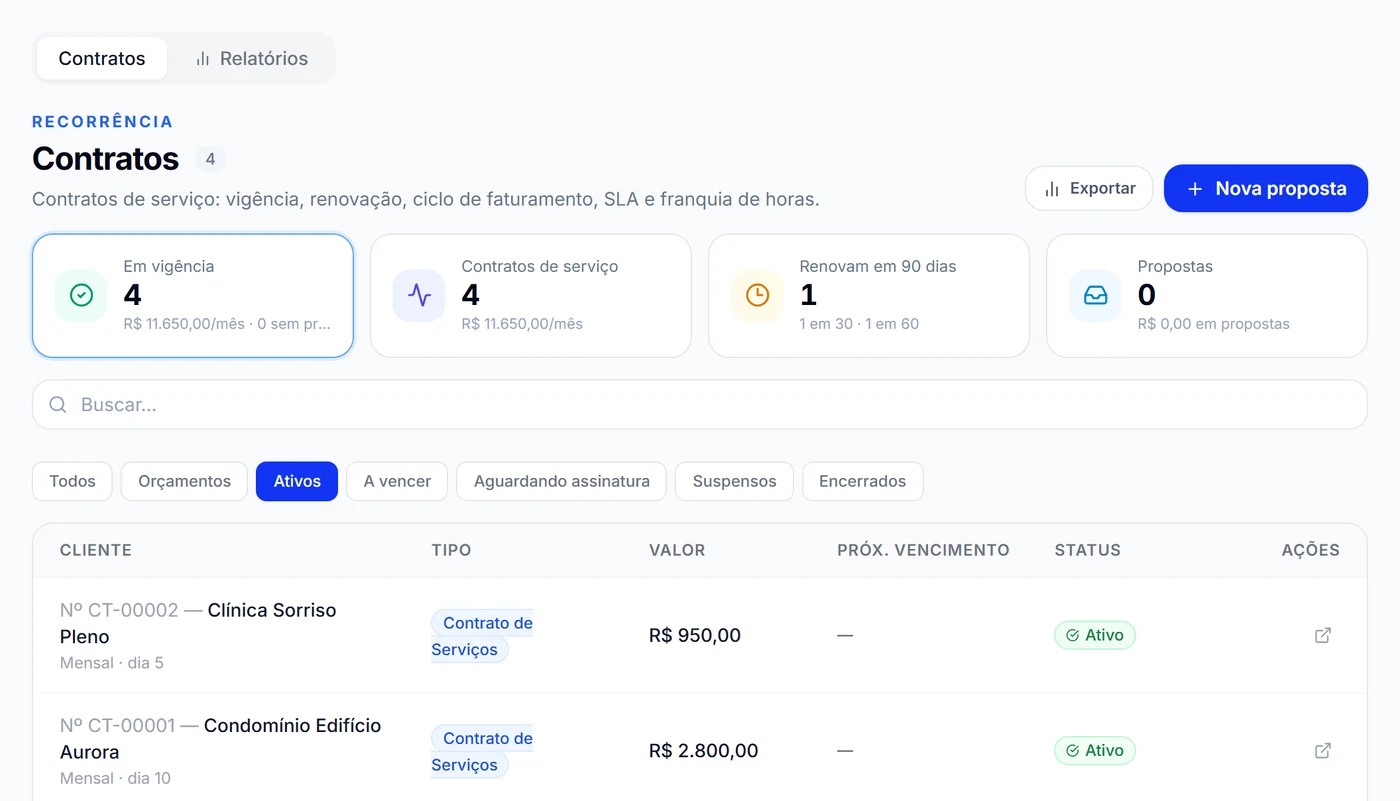
Task: Click the VALOR column header
Action: pyautogui.click(x=677, y=550)
